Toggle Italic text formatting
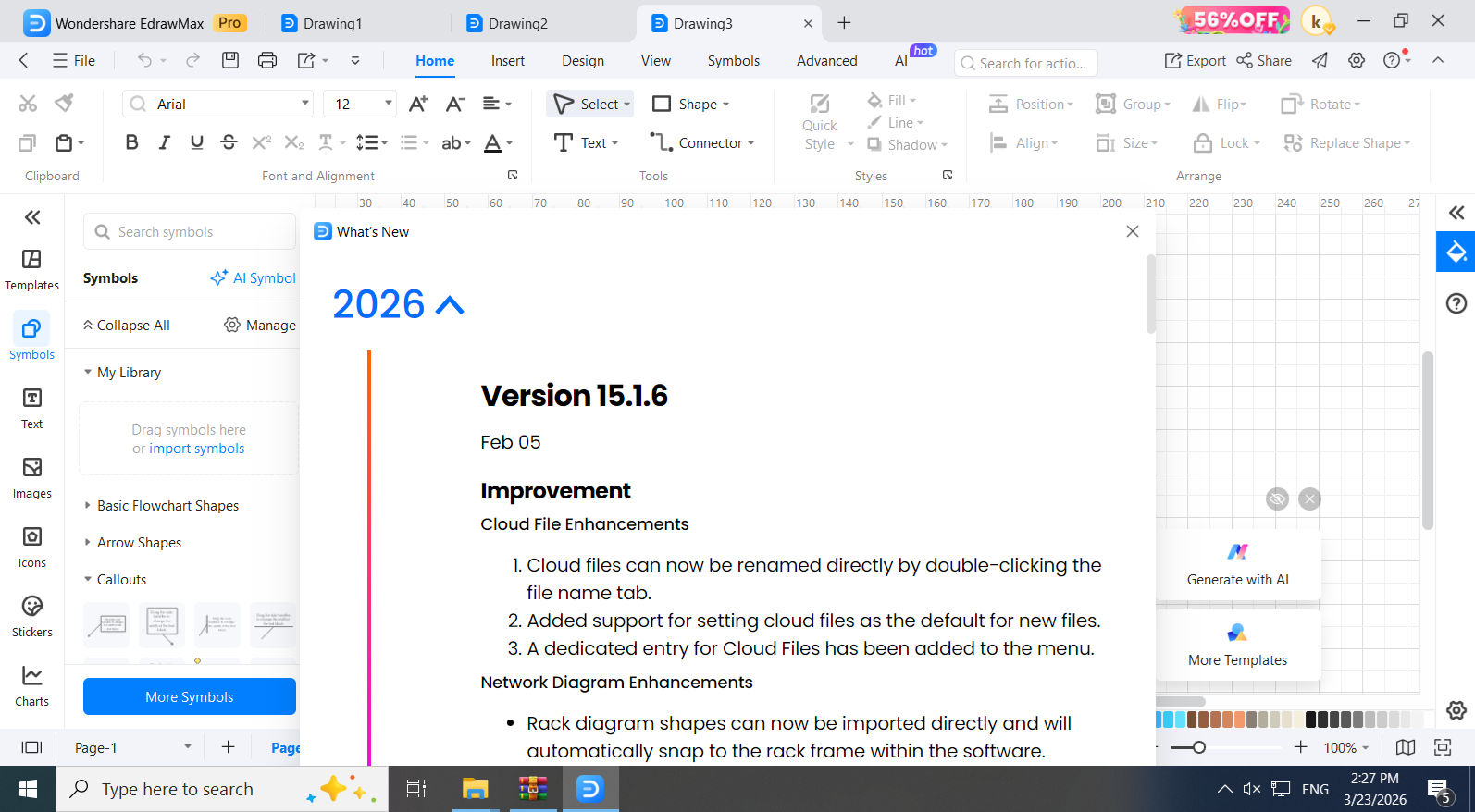The image size is (1475, 812). point(164,142)
